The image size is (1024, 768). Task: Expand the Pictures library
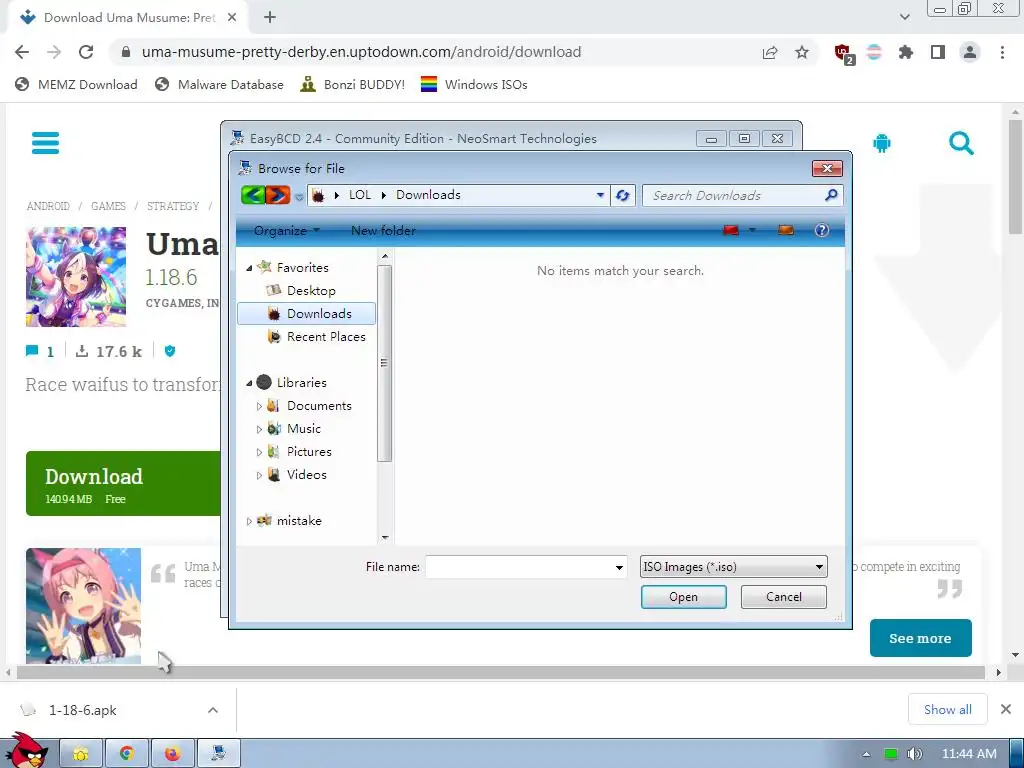click(x=259, y=452)
